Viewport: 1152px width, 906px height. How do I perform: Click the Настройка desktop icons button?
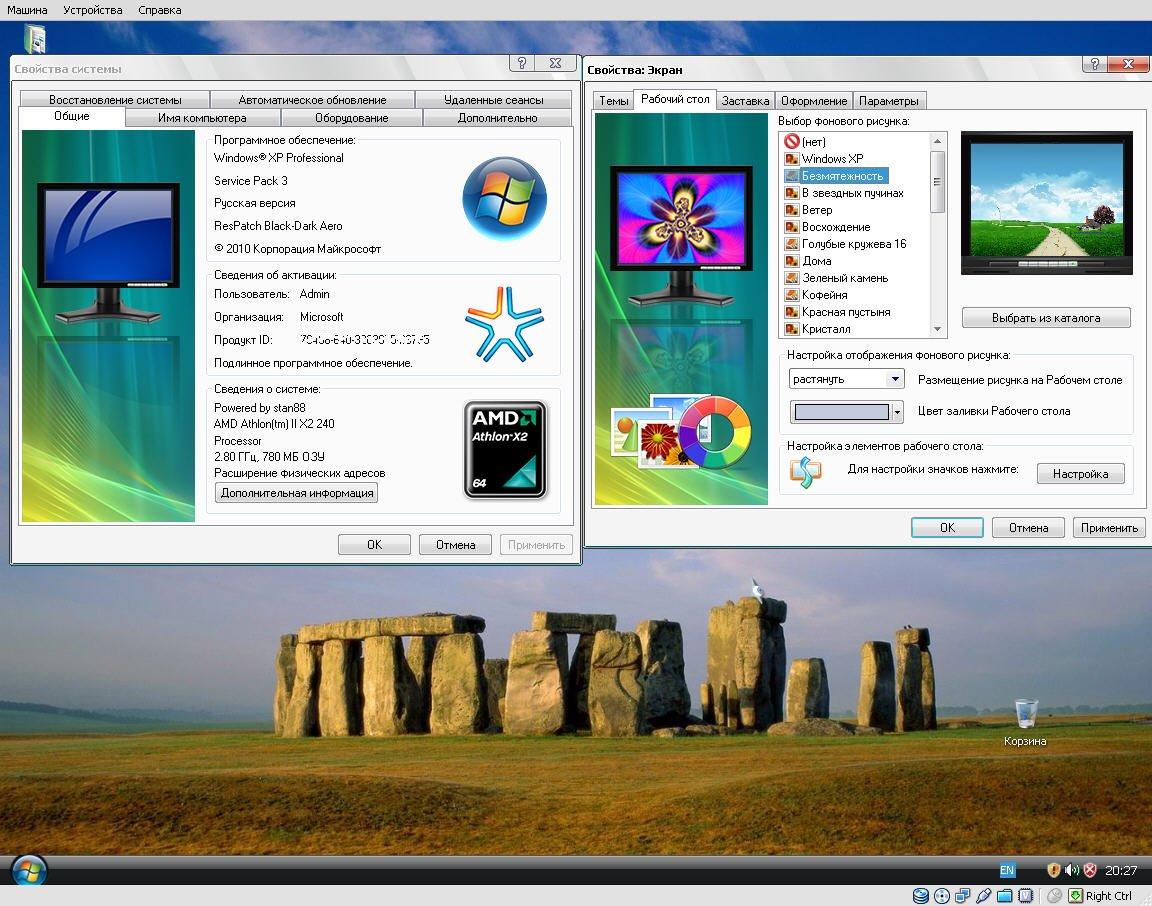coord(1080,474)
